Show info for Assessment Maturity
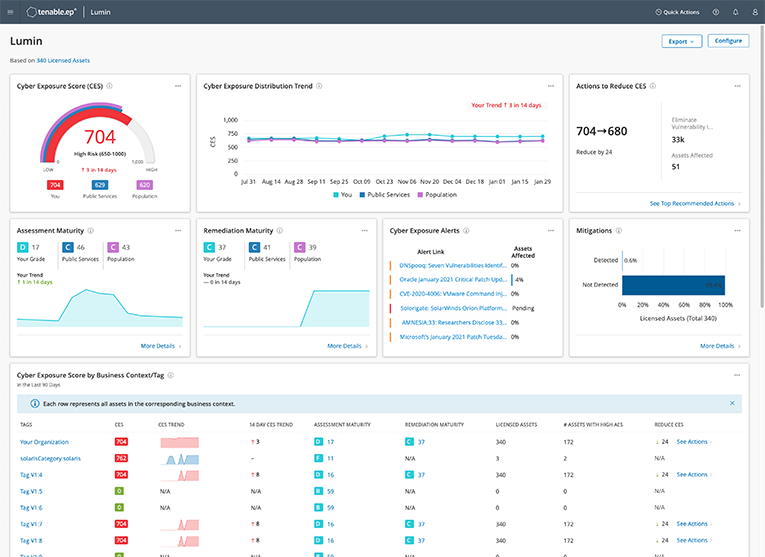The height and width of the screenshot is (557, 765). click(91, 231)
